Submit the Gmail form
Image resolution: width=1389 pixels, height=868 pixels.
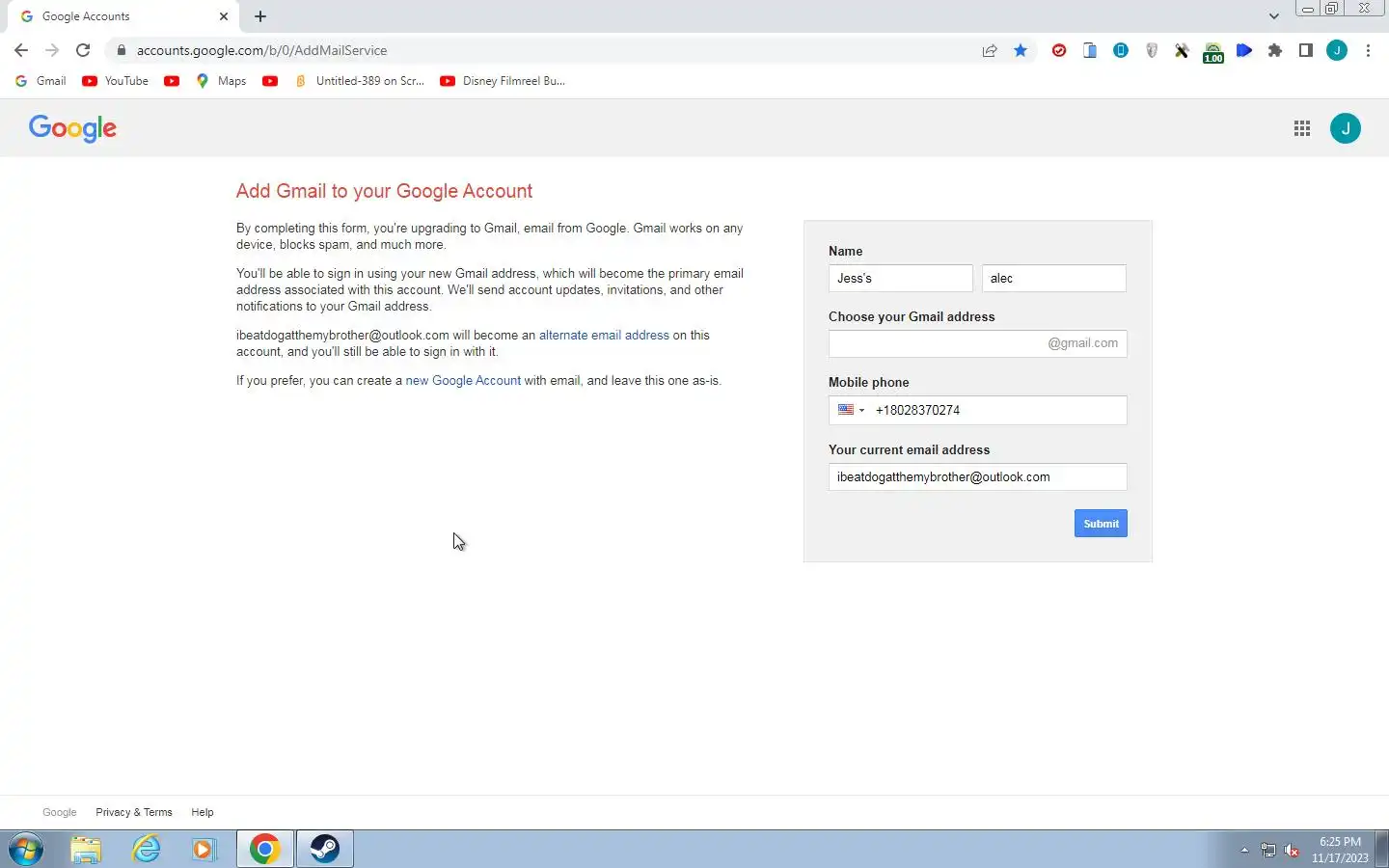(1101, 524)
